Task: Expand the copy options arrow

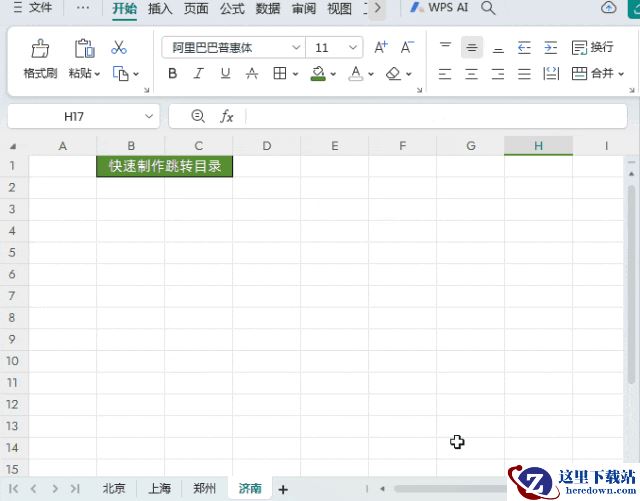Action: [x=136, y=74]
